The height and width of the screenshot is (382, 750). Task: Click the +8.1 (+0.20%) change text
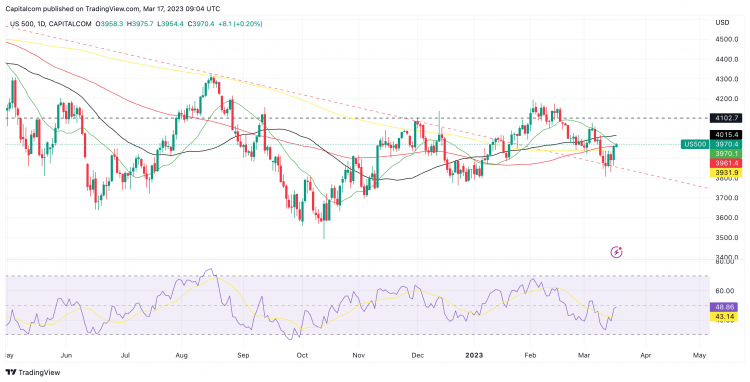(241, 23)
